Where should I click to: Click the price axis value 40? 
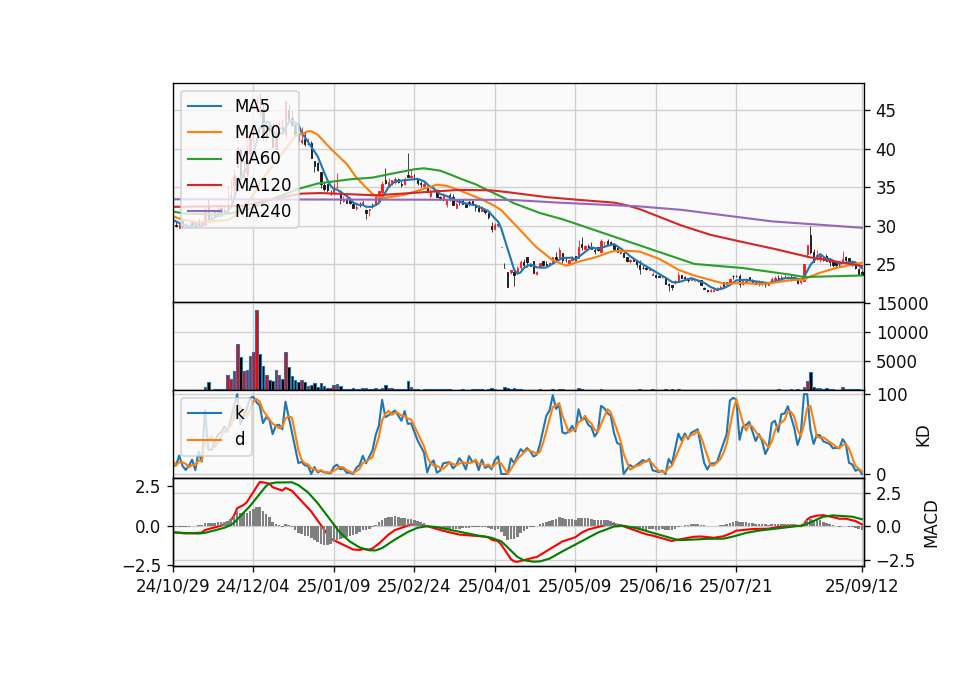pos(885,150)
